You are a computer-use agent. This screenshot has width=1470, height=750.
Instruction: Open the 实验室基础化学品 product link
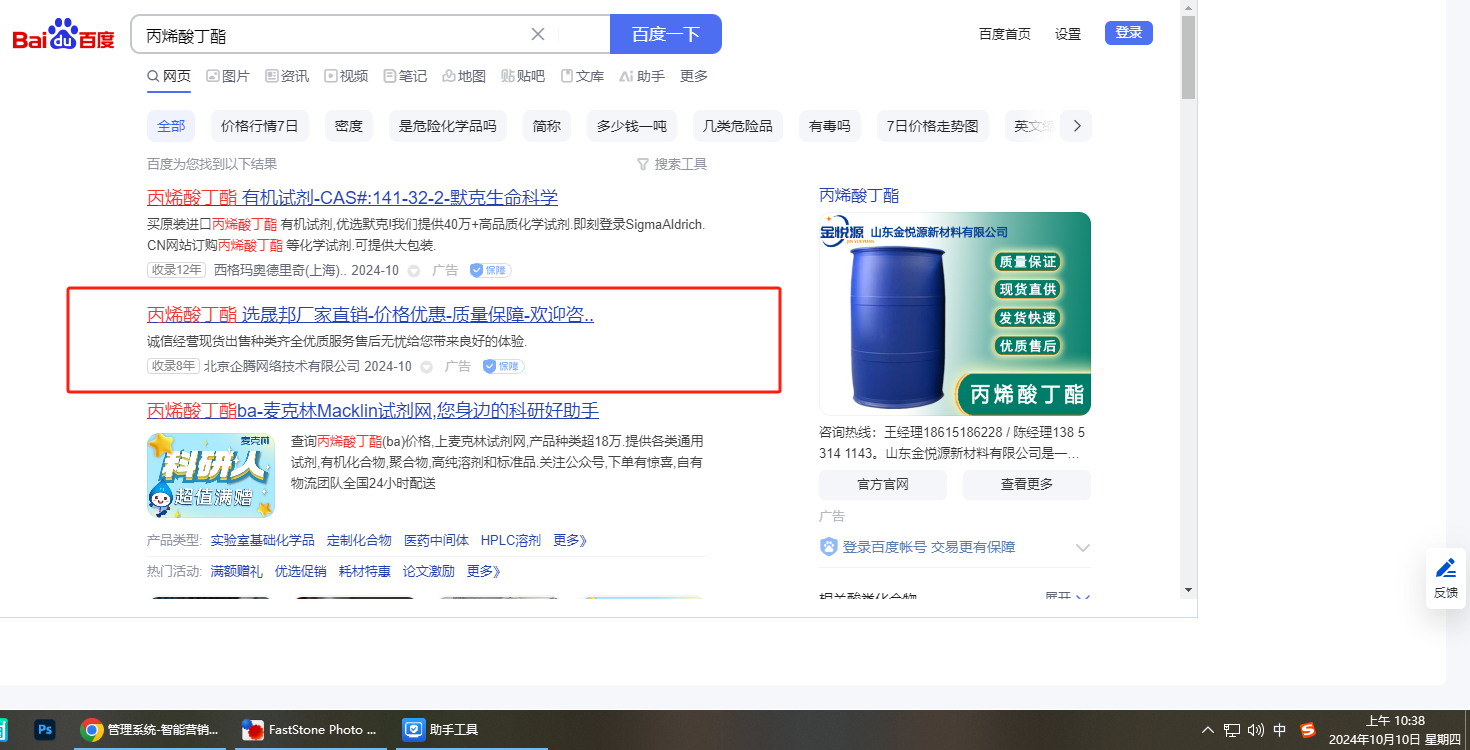[x=263, y=540]
